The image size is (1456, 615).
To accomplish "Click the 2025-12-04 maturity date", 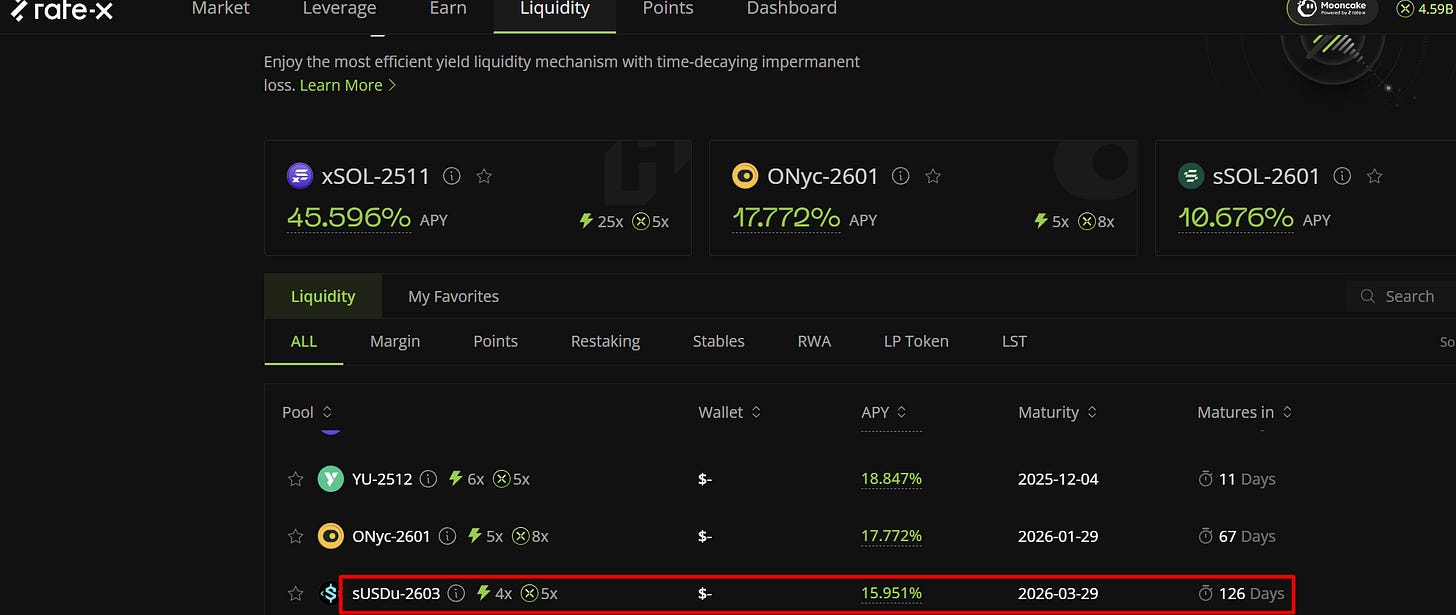I will click(1058, 479).
